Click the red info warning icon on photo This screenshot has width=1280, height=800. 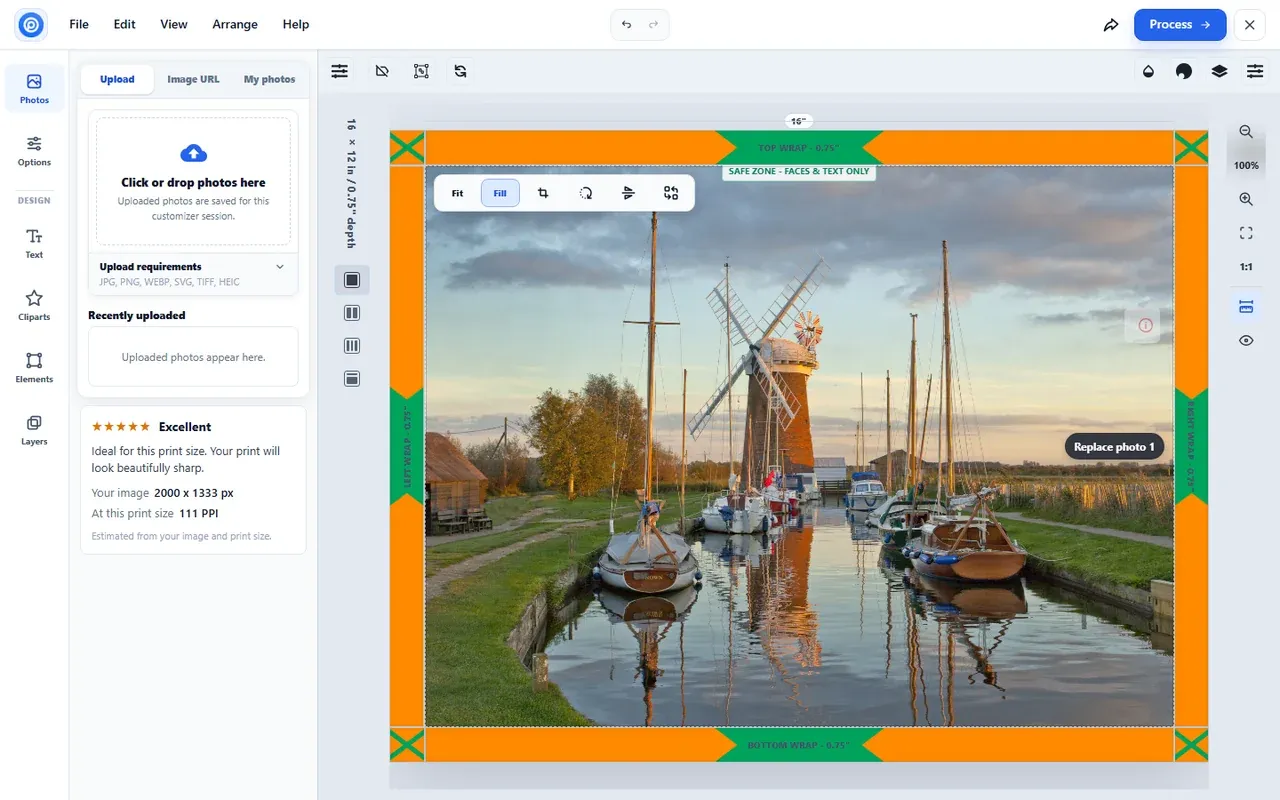coord(1145,325)
